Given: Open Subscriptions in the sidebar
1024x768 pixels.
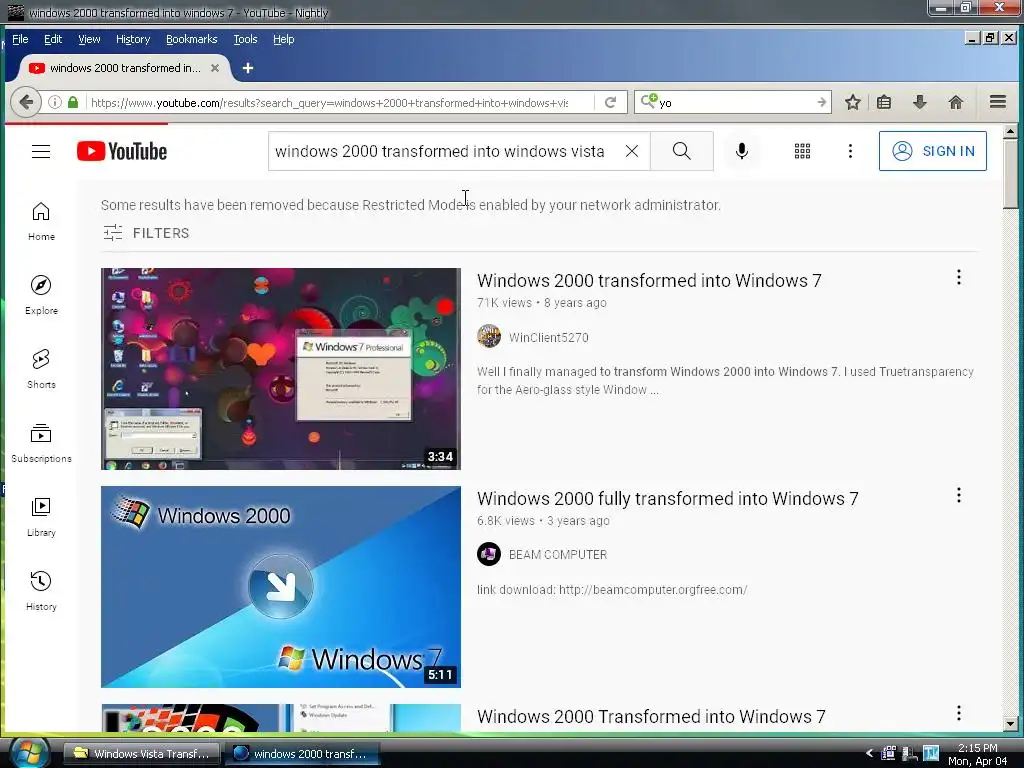Looking at the screenshot, I should (x=41, y=443).
